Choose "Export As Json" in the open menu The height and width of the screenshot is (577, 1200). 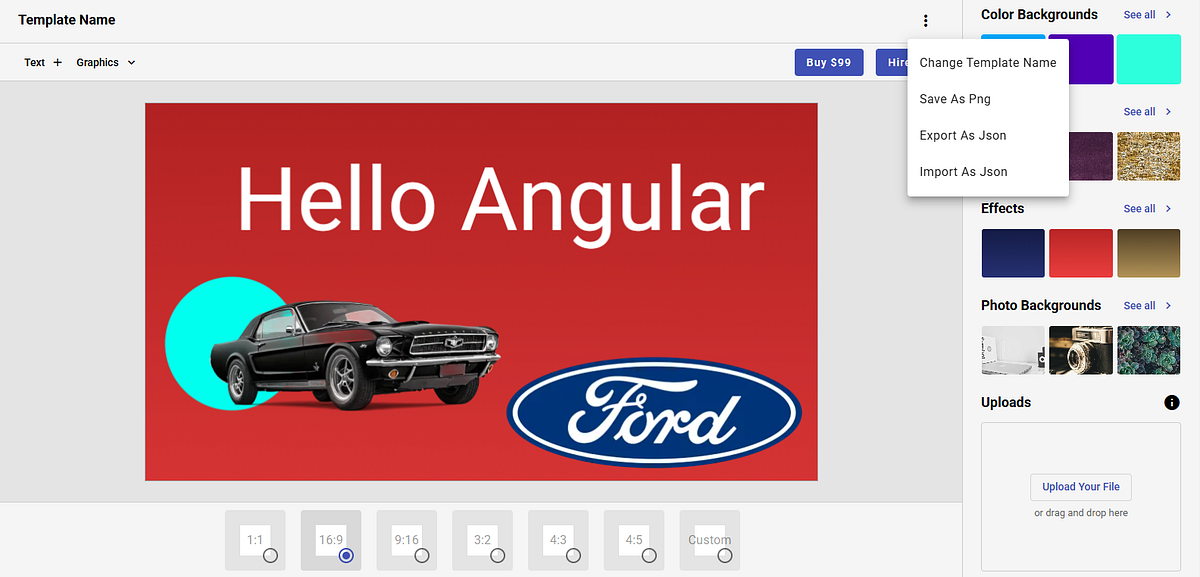[x=962, y=135]
